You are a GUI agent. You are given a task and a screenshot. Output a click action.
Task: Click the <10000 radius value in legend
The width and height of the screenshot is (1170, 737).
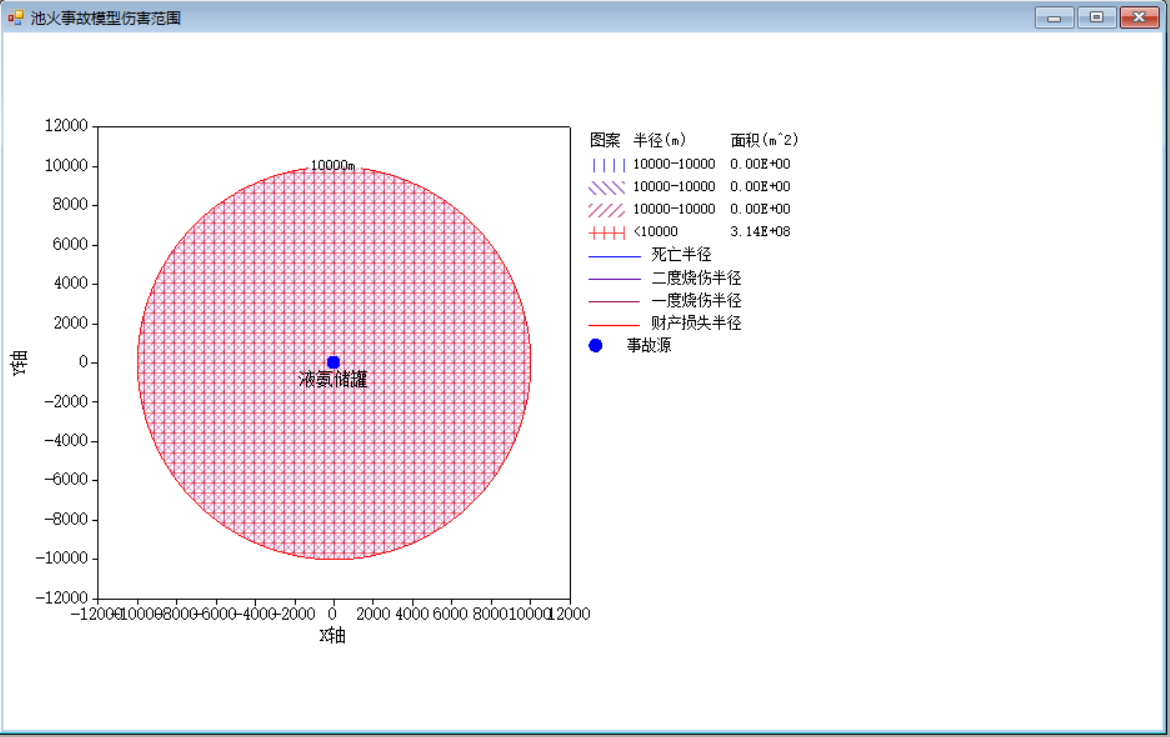656,232
